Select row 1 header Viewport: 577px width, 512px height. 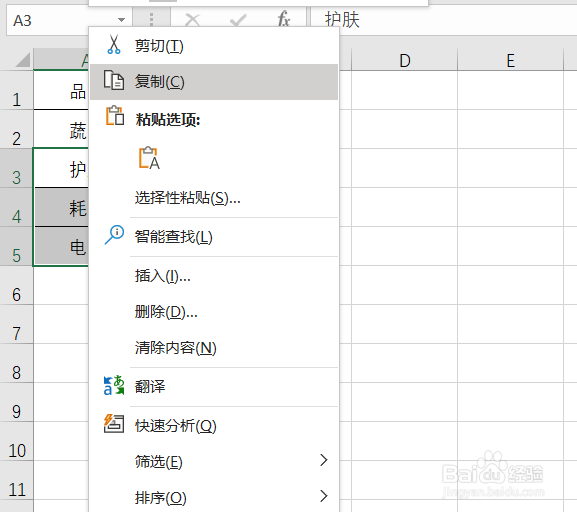(x=17, y=91)
